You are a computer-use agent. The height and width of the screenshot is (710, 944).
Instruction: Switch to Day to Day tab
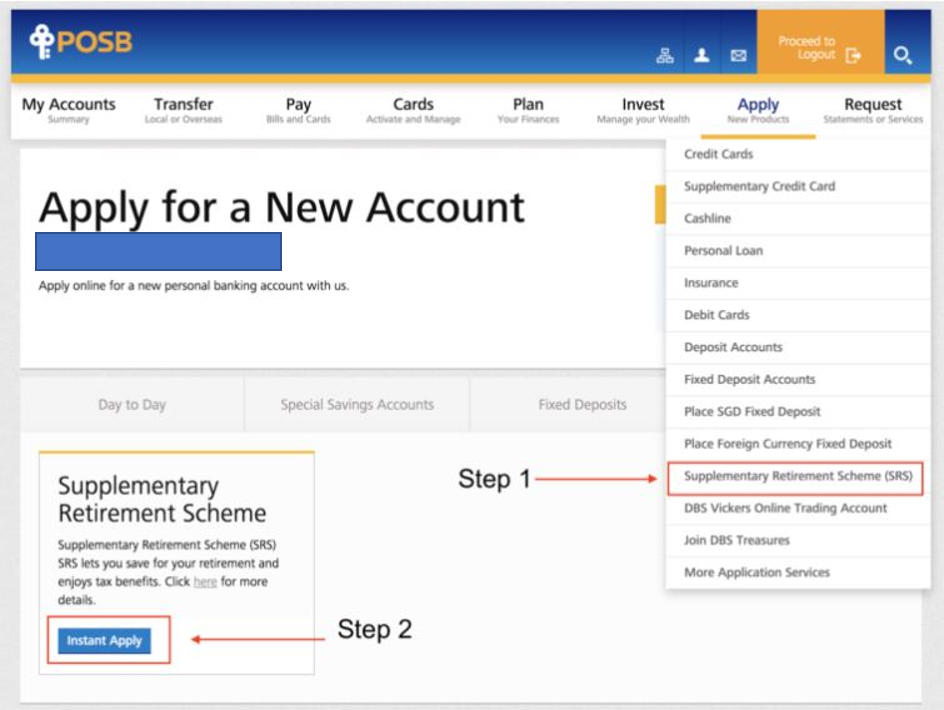[x=132, y=405]
